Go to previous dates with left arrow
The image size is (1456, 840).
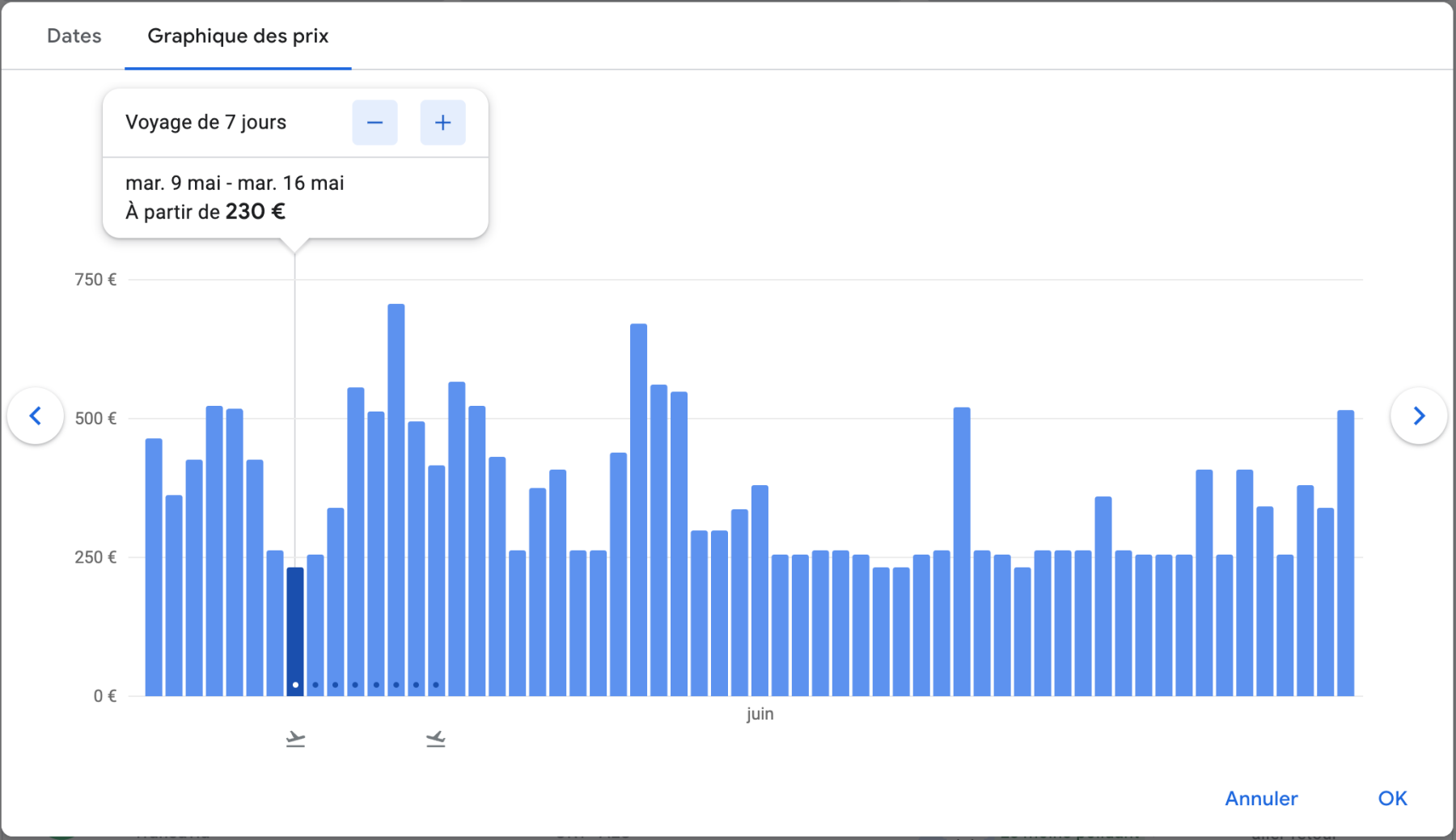(36, 416)
